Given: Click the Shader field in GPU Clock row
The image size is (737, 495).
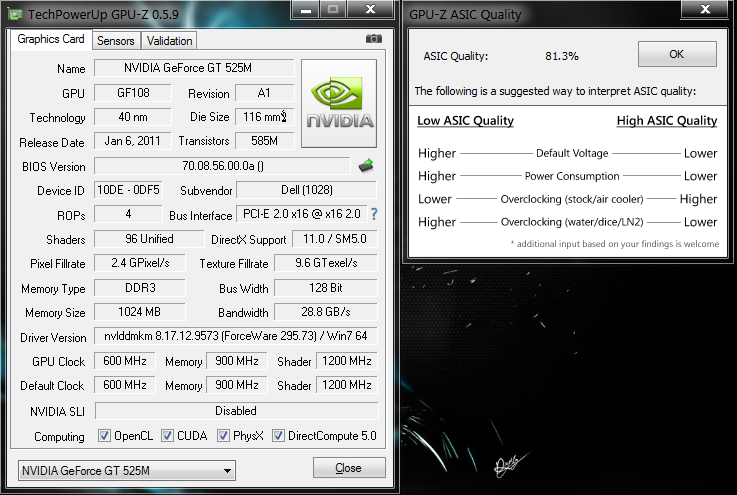Looking at the screenshot, I should tap(347, 361).
